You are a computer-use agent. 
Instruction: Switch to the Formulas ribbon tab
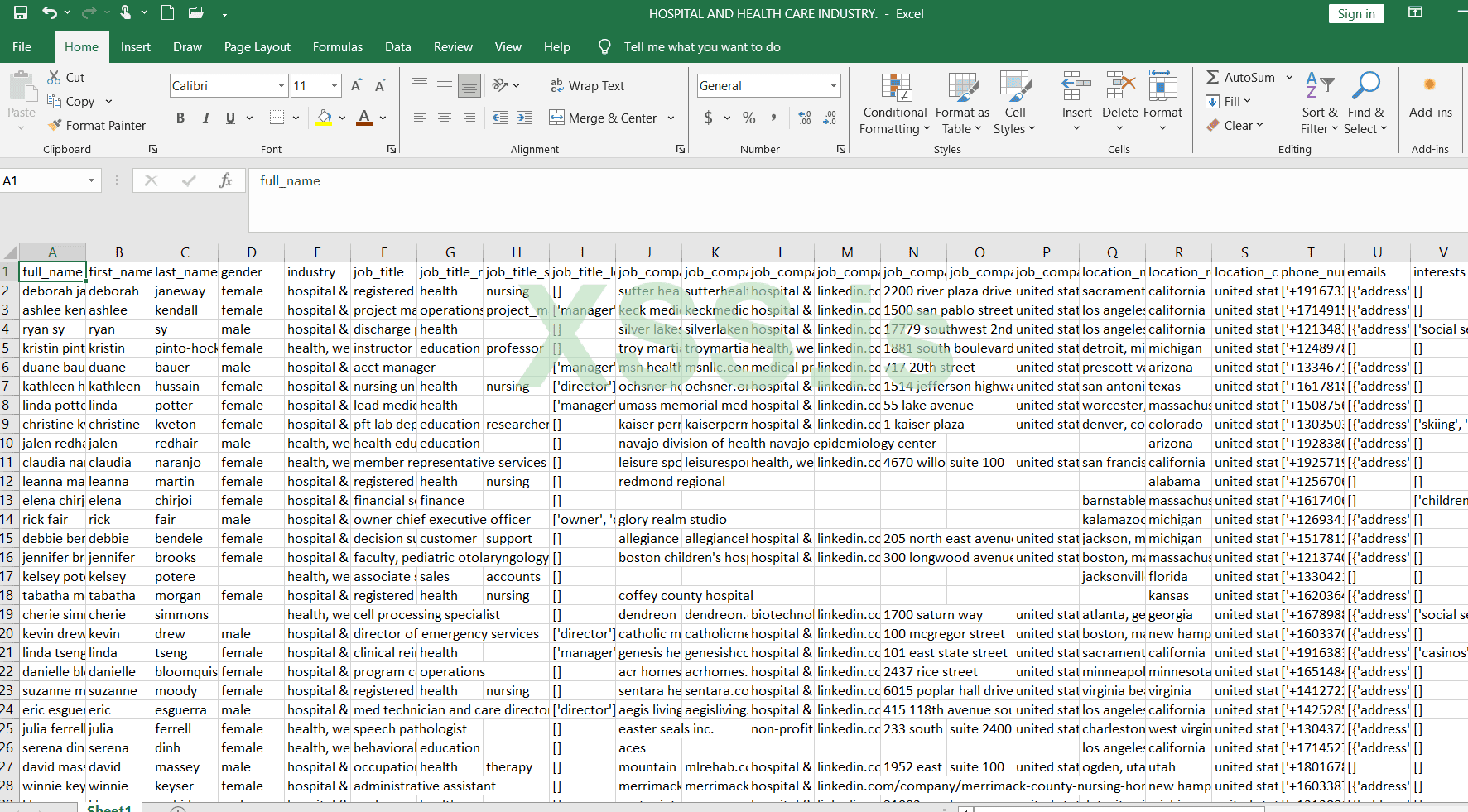tap(337, 47)
